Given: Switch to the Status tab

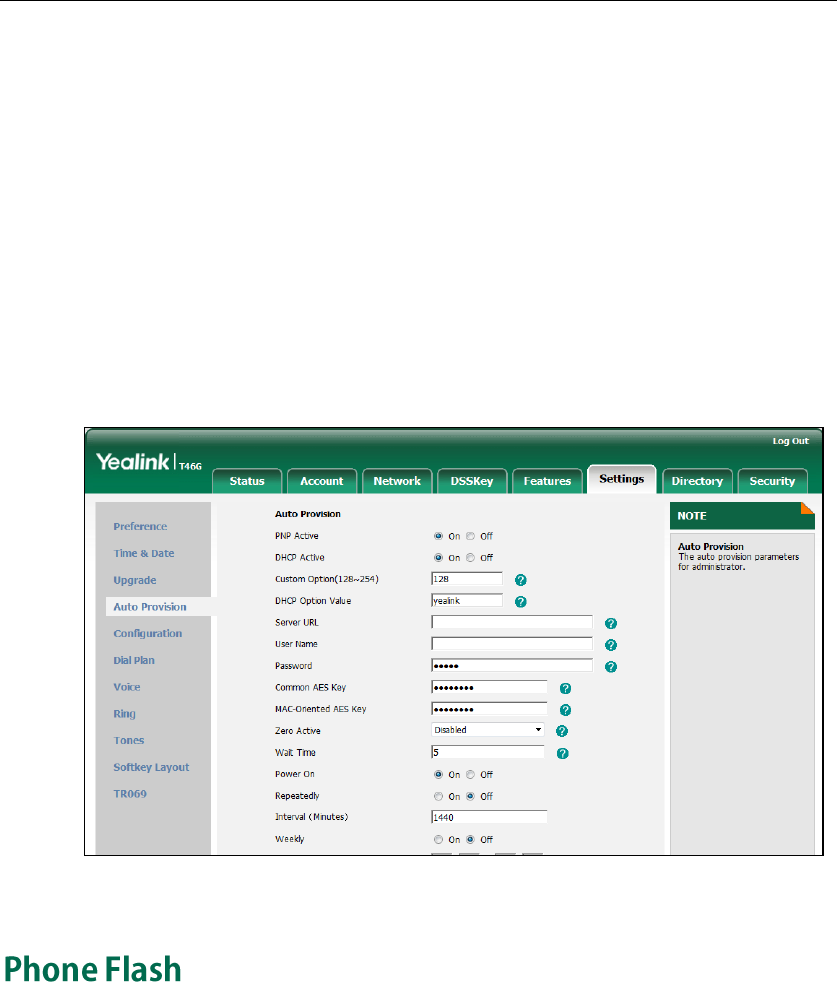Looking at the screenshot, I should (247, 481).
